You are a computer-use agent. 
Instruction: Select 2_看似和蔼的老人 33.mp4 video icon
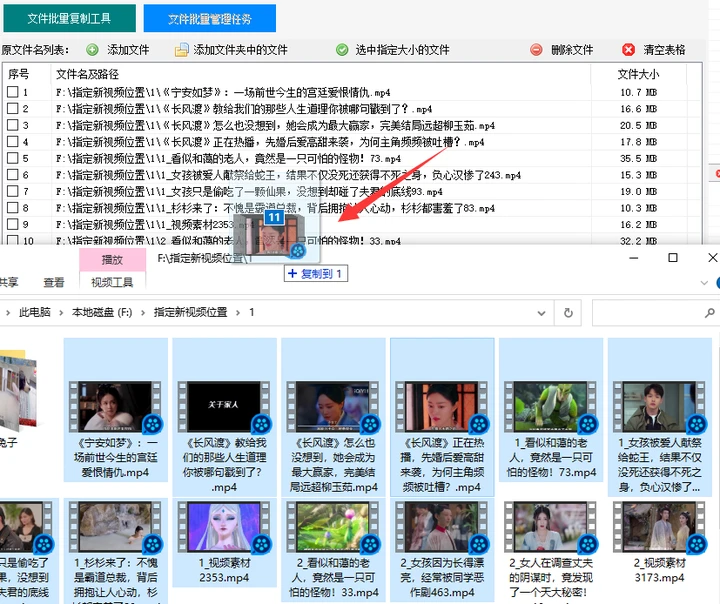[333, 526]
